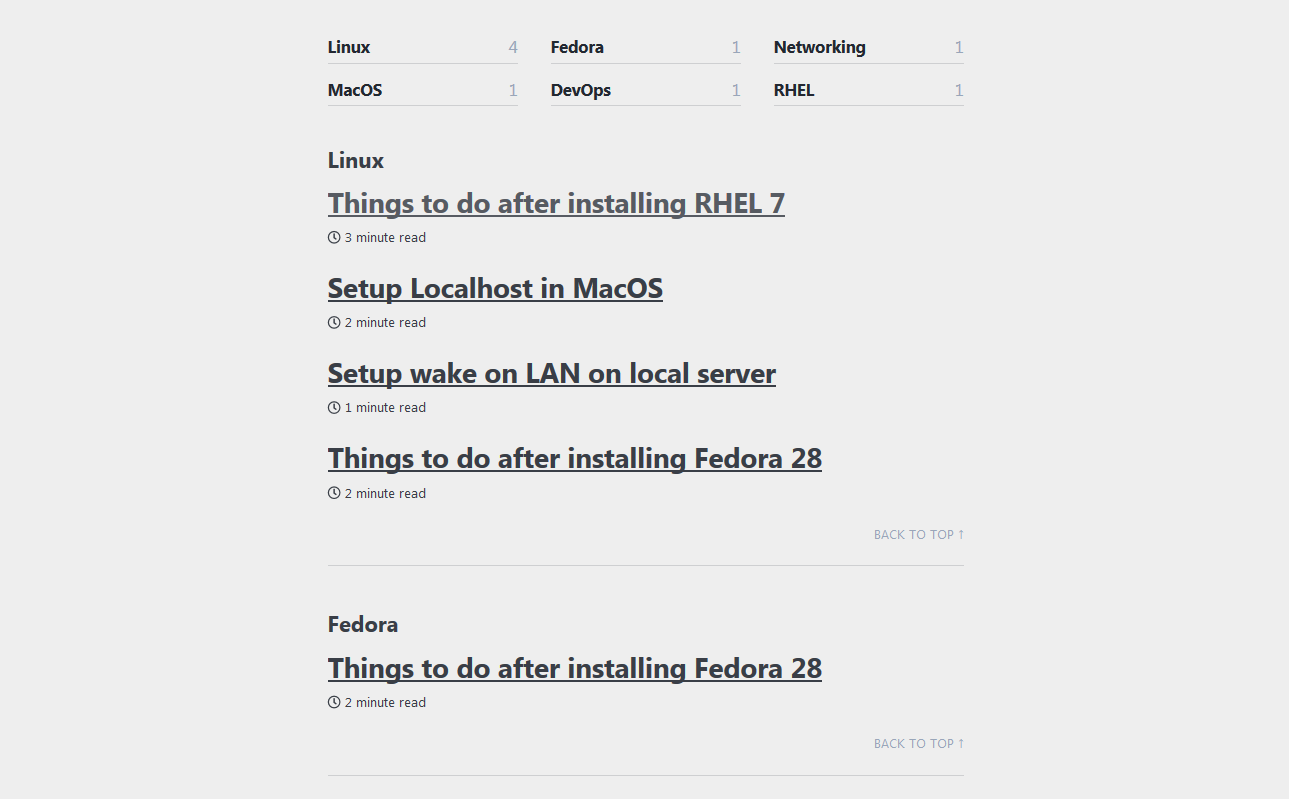Select the DevOps tag
This screenshot has width=1289, height=799.
click(581, 90)
